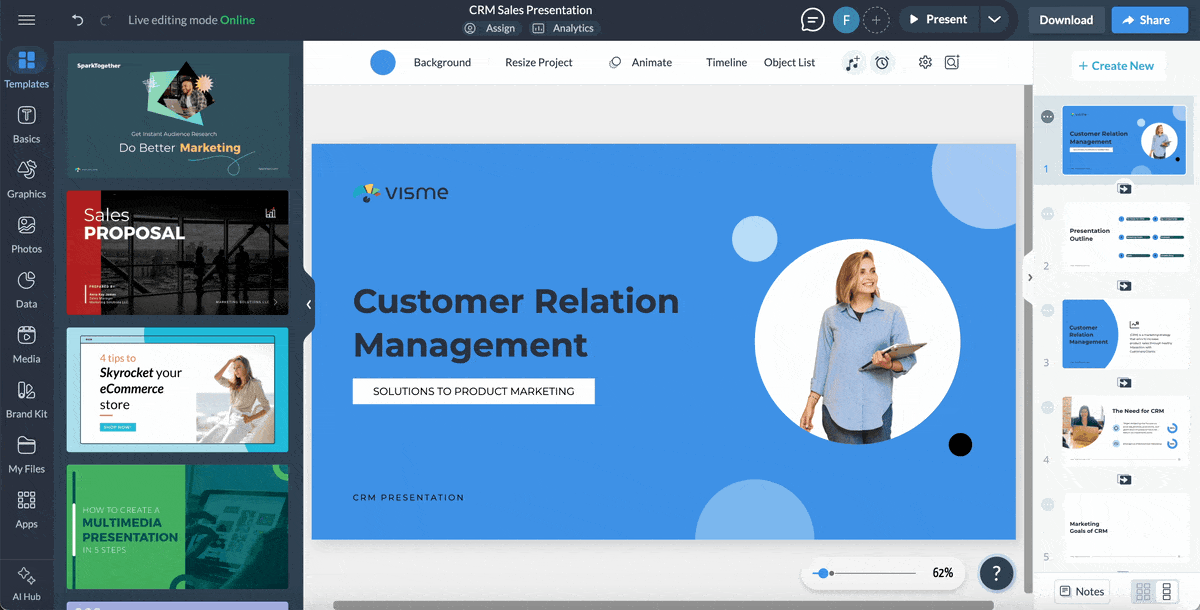
Task: Open the comments speech bubble
Action: coord(814,20)
